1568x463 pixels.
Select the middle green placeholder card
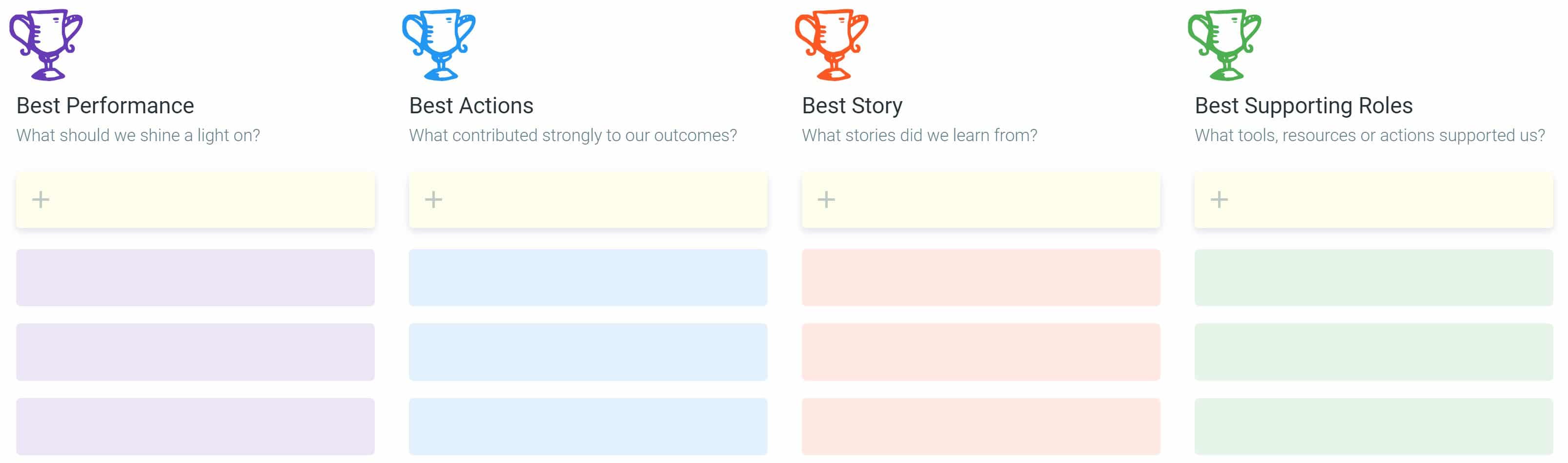tap(1374, 352)
